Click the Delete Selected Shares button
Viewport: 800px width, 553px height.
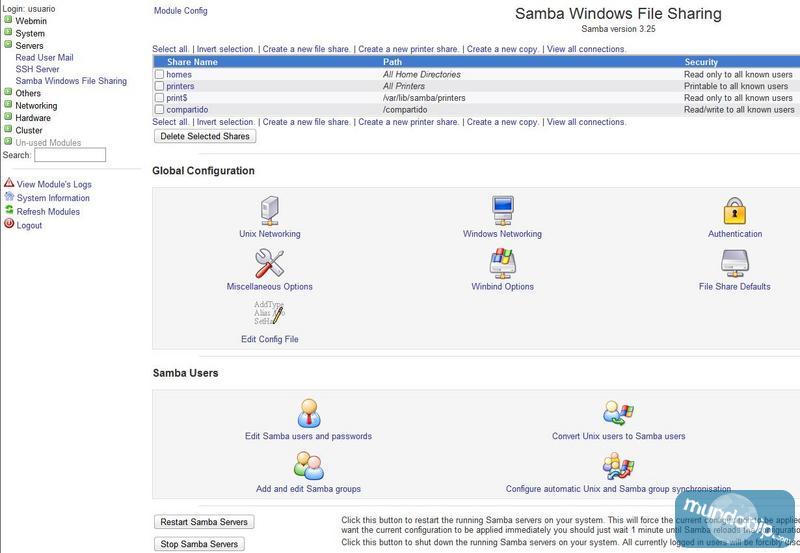[x=205, y=136]
